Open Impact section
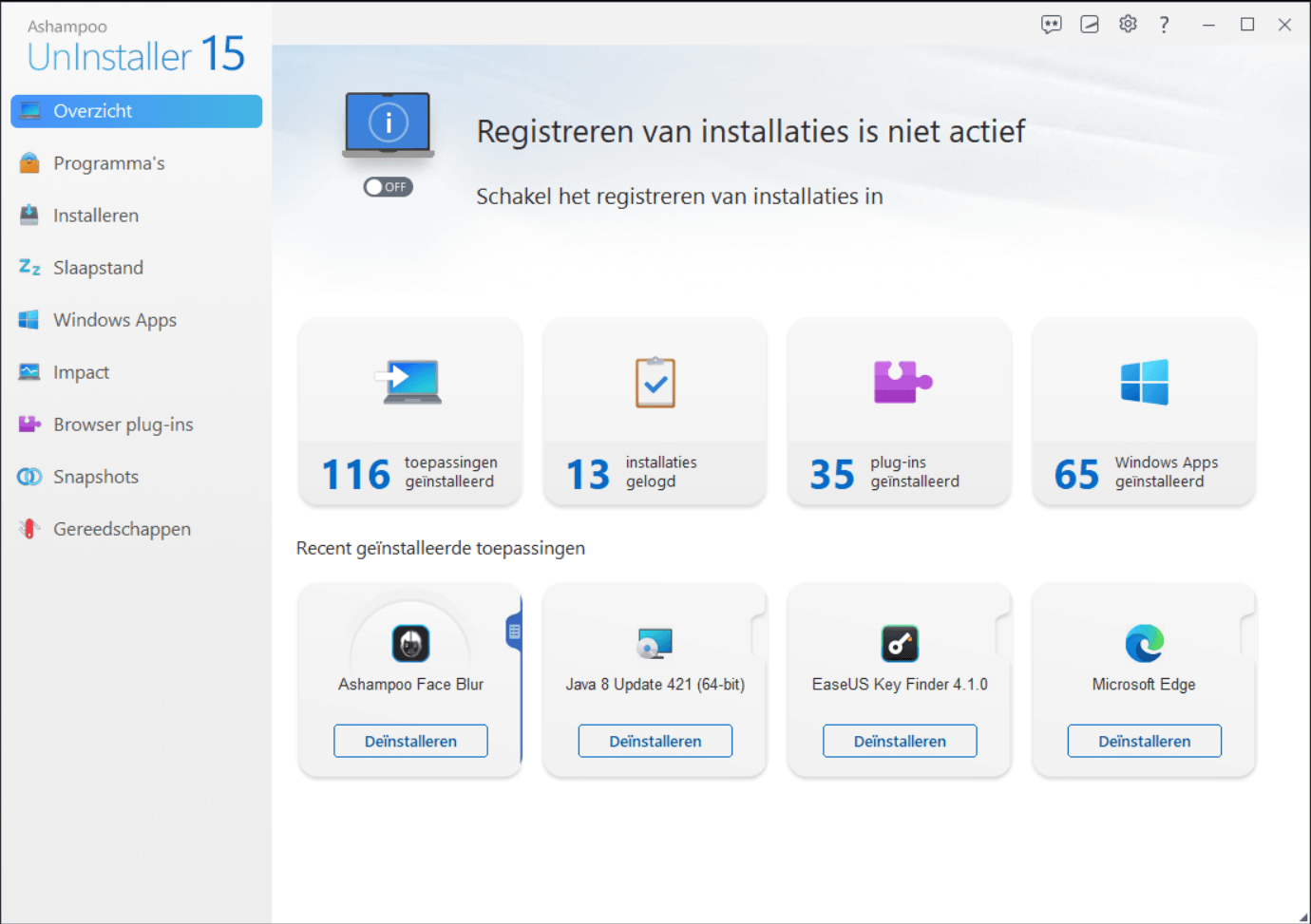The width and height of the screenshot is (1311, 924). (x=136, y=372)
